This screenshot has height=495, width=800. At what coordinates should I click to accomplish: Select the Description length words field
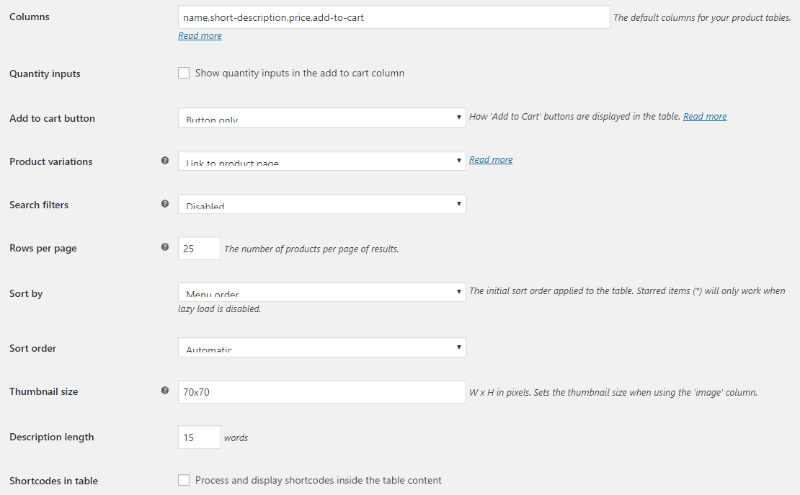tap(199, 437)
